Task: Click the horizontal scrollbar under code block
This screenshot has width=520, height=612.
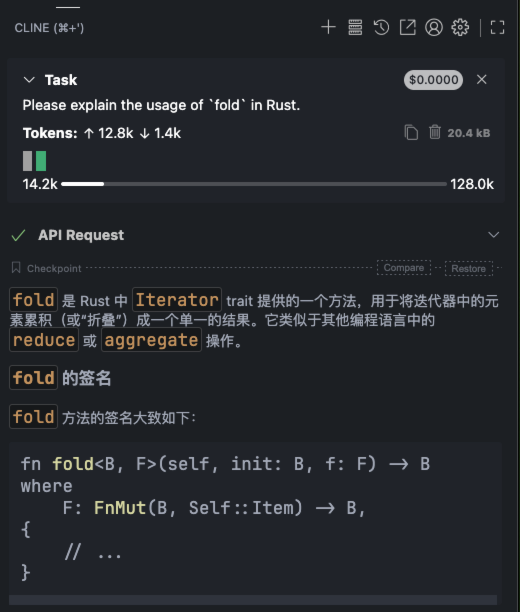Action: [253, 600]
